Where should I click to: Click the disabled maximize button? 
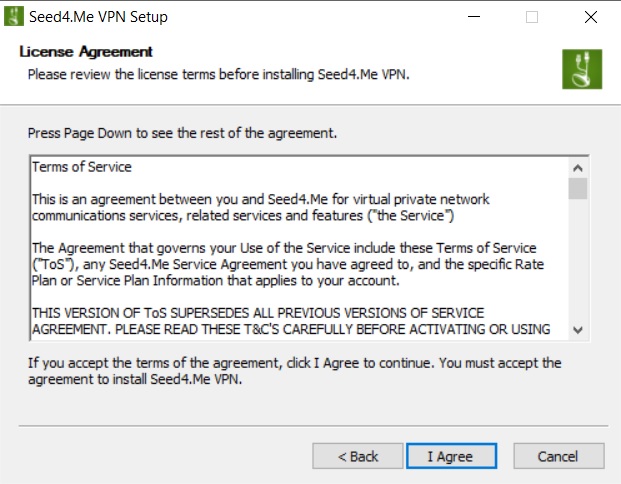[532, 17]
